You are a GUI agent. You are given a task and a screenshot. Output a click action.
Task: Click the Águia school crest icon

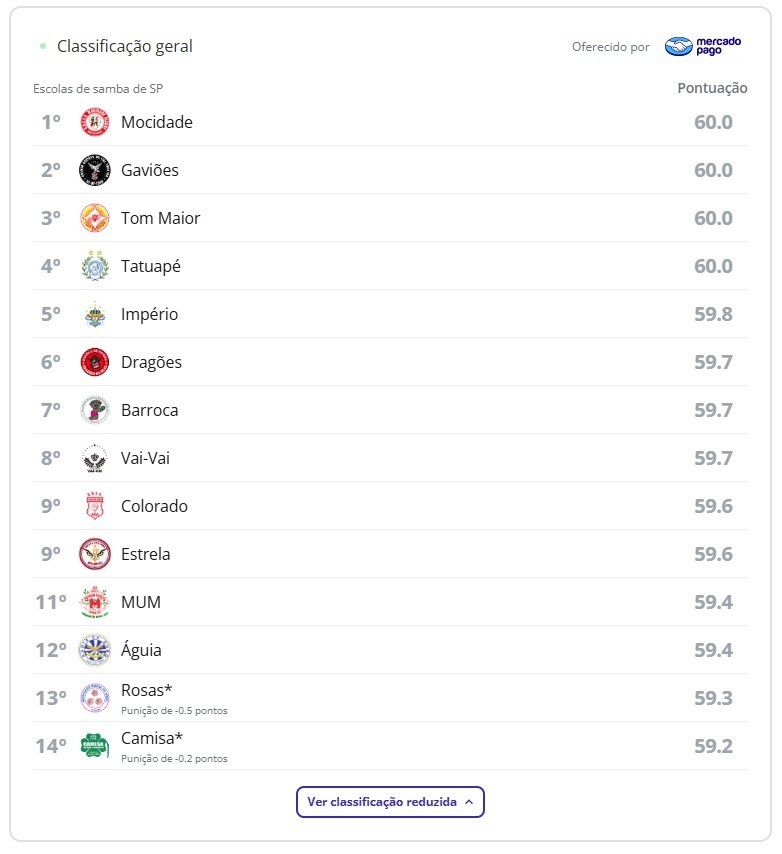point(94,650)
